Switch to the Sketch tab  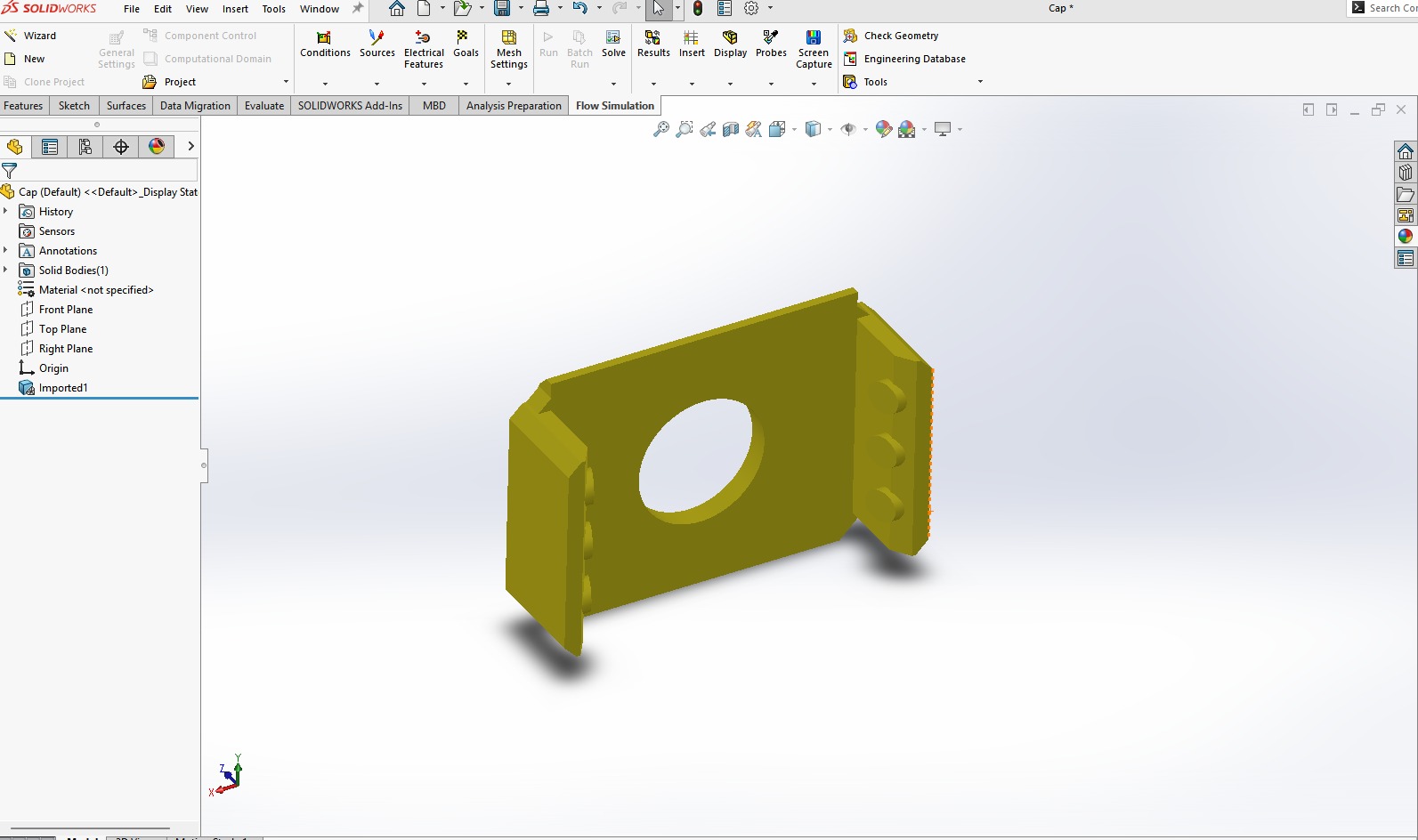pos(74,106)
